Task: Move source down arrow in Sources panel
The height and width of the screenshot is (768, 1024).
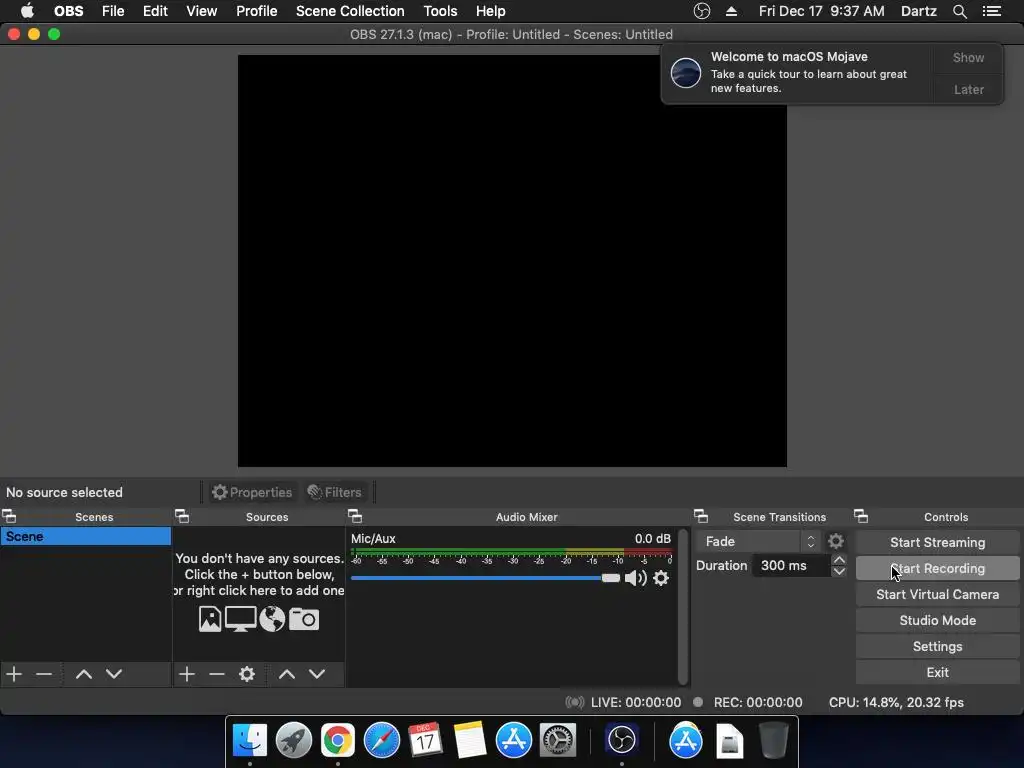Action: click(x=317, y=674)
